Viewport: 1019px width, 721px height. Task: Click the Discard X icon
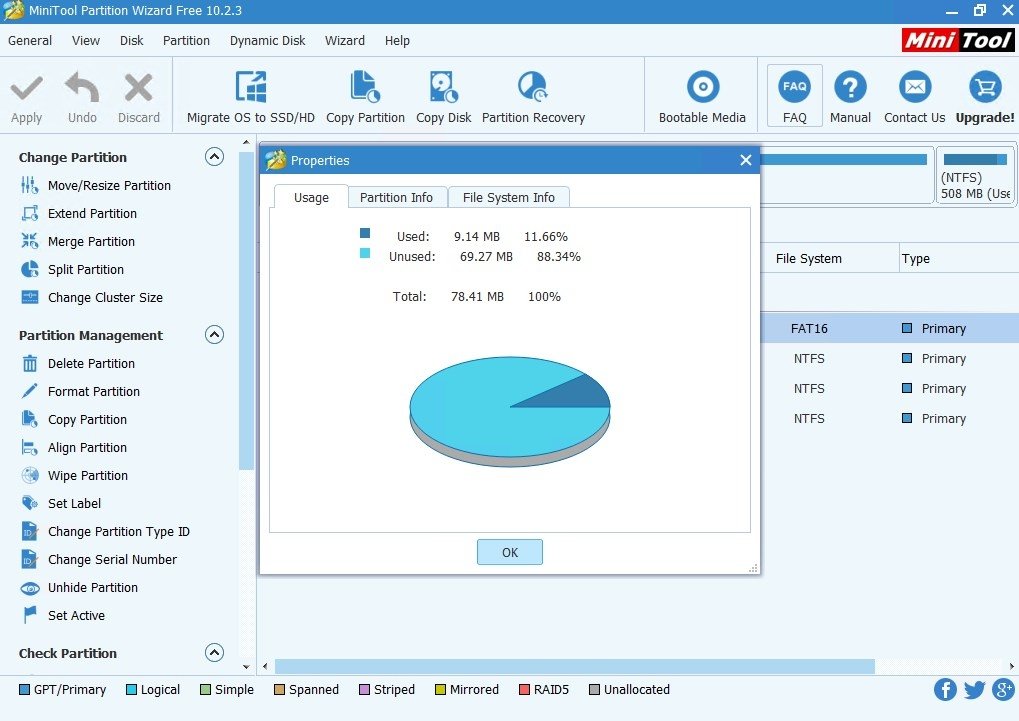point(138,88)
